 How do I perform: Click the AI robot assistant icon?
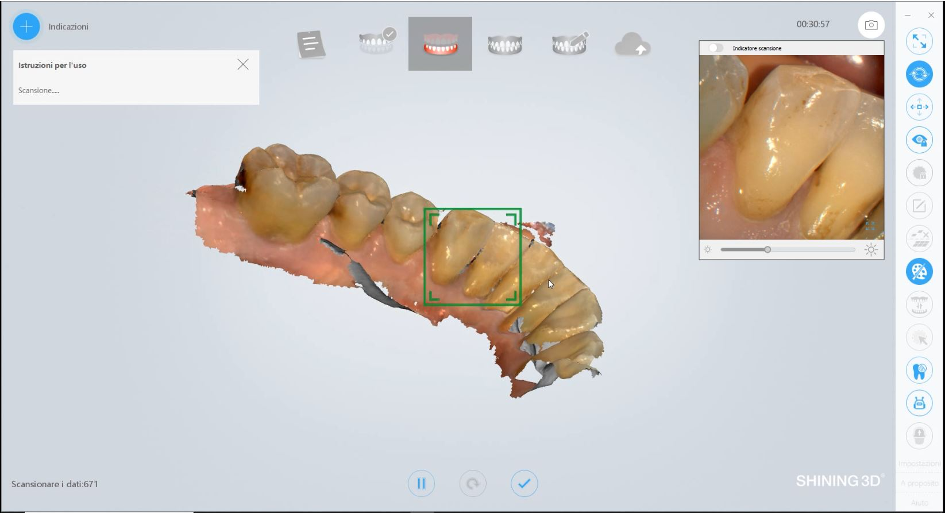919,403
